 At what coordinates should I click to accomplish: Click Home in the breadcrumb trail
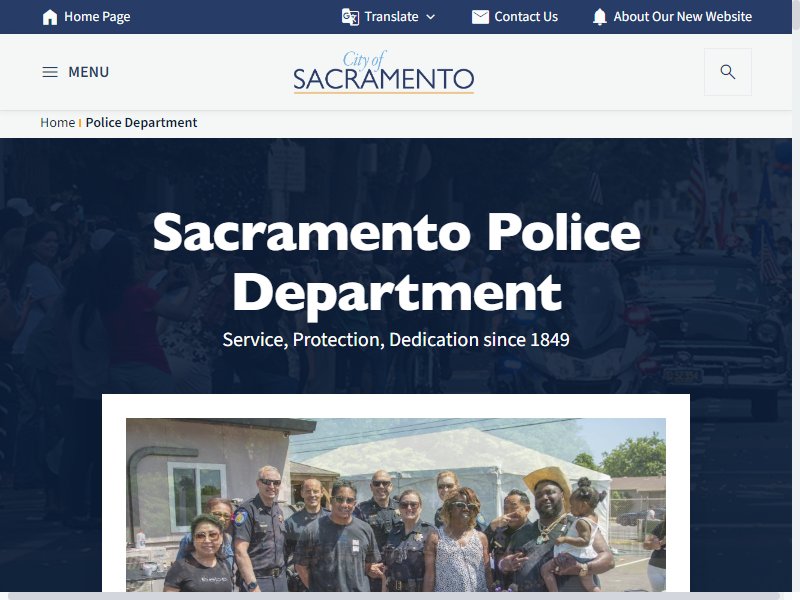click(x=58, y=122)
